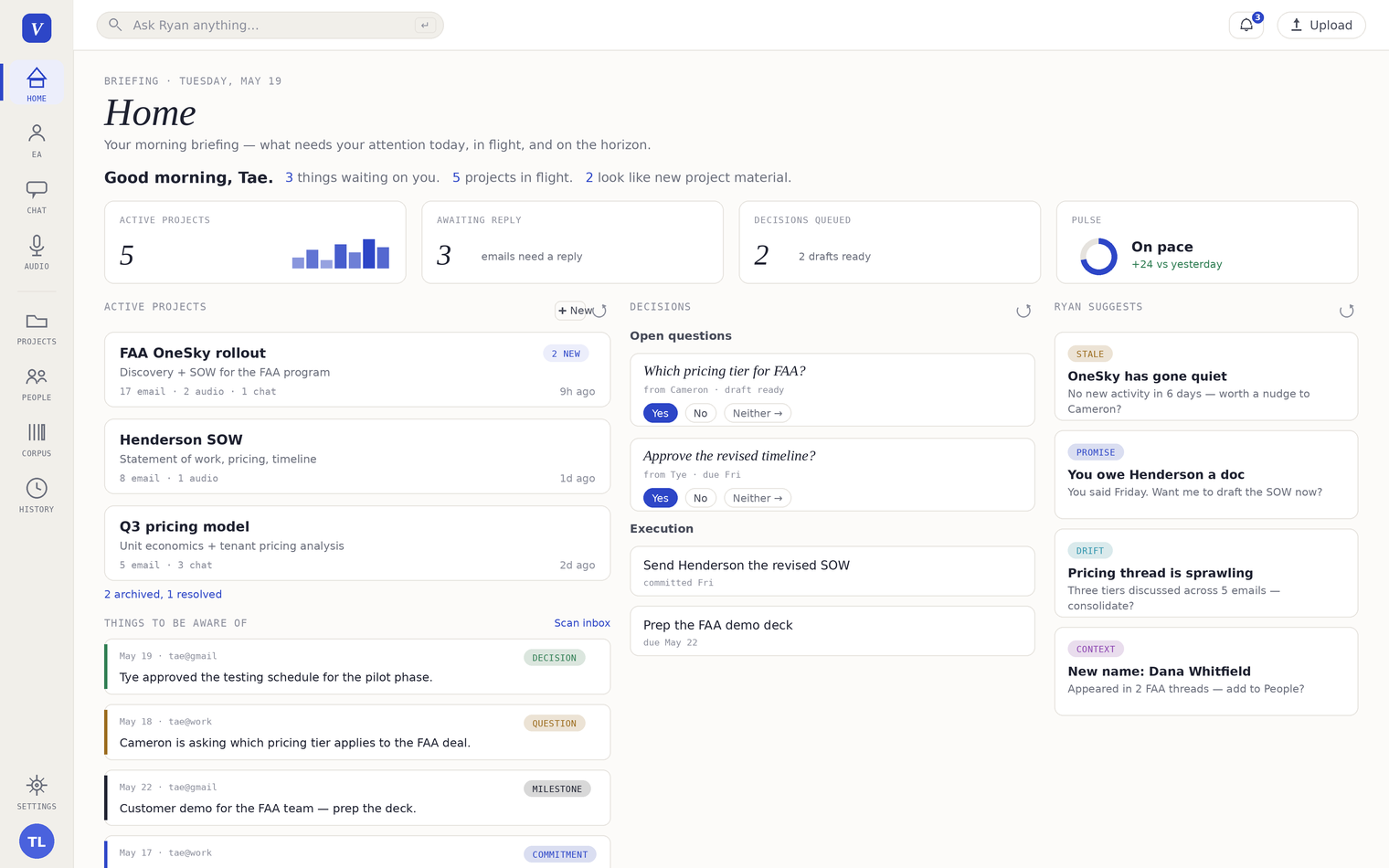Click the Pulse donut progress ring
Screen dimensions: 1389x868
click(x=1098, y=257)
